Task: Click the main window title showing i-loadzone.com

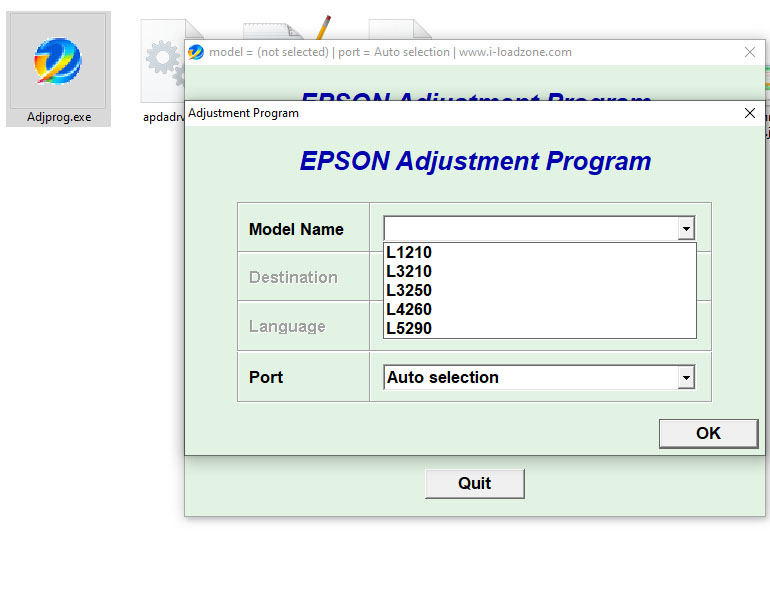Action: click(x=400, y=52)
